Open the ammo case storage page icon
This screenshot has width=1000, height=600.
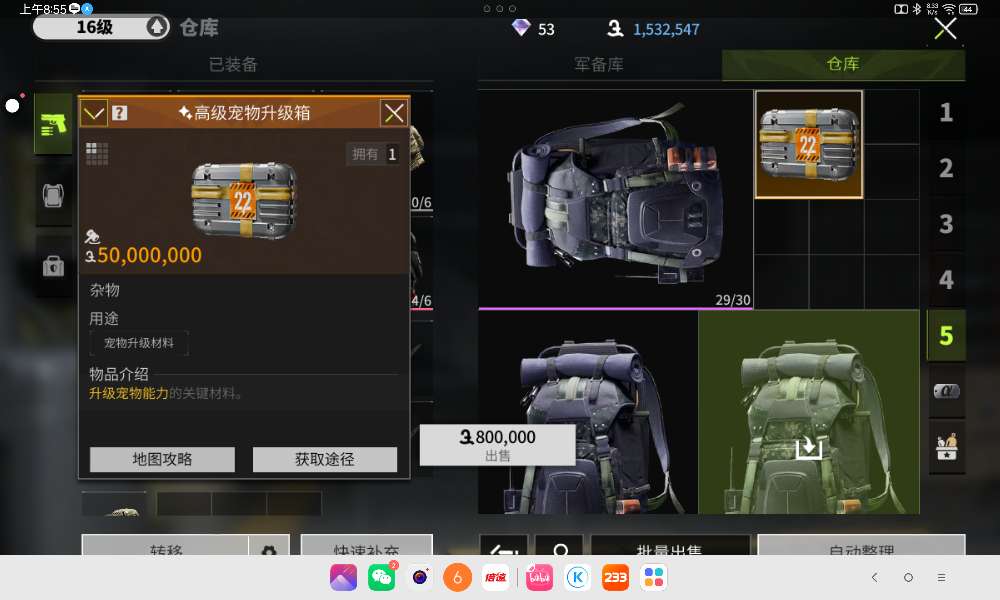pos(946,391)
